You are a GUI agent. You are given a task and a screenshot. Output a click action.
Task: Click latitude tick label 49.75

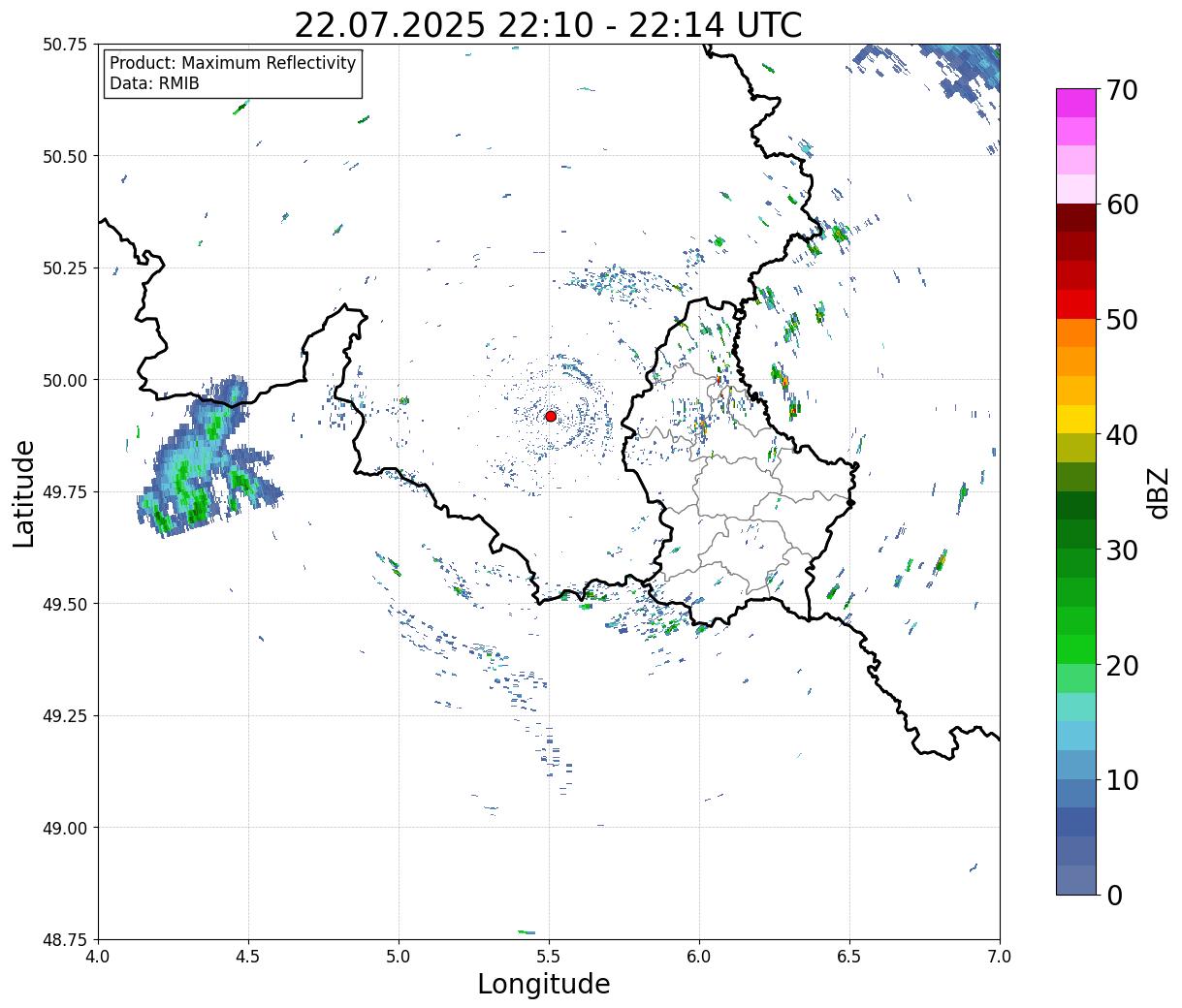65,492
